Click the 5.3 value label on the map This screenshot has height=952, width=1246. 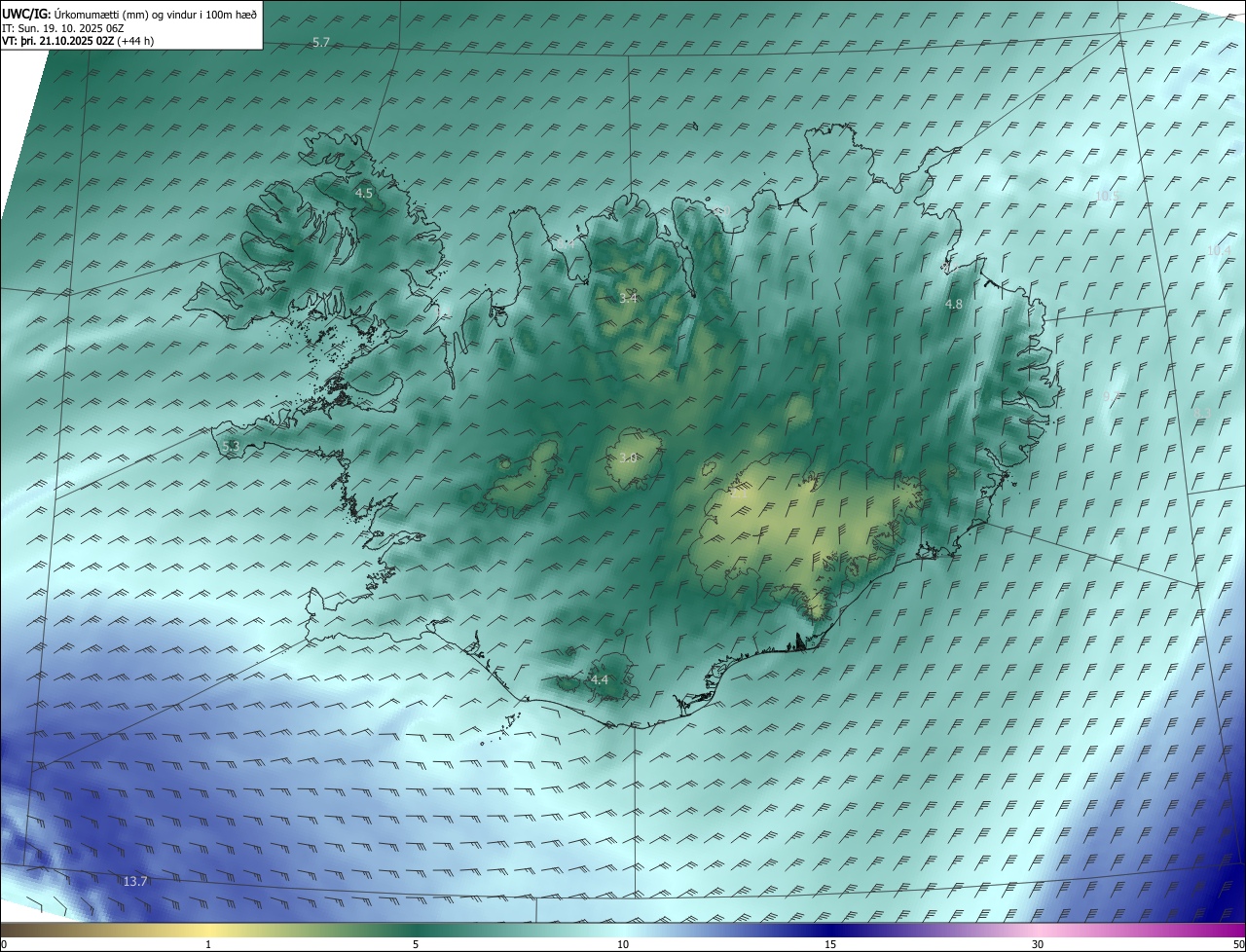[x=231, y=447]
